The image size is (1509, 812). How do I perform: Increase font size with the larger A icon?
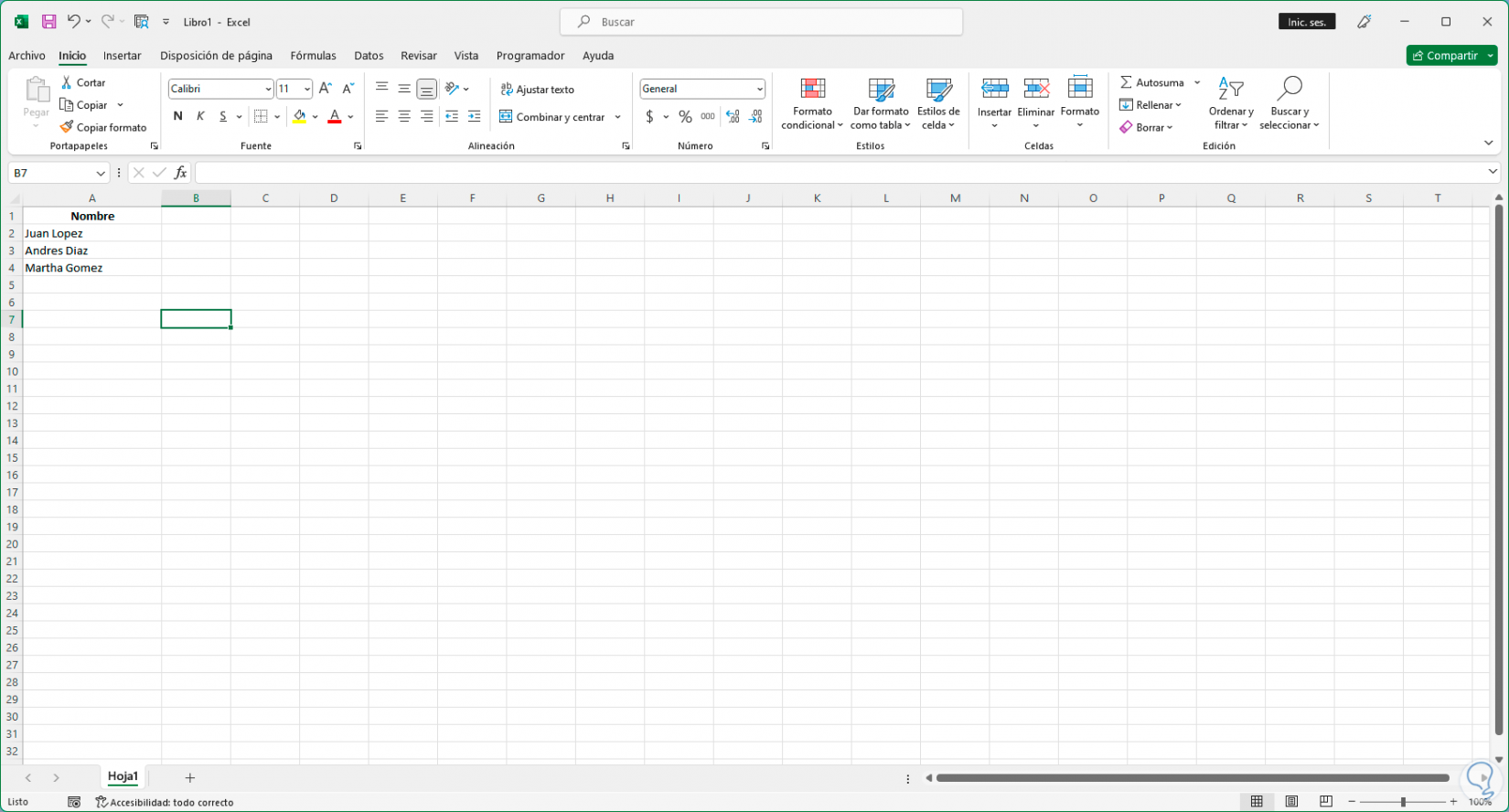click(x=325, y=89)
